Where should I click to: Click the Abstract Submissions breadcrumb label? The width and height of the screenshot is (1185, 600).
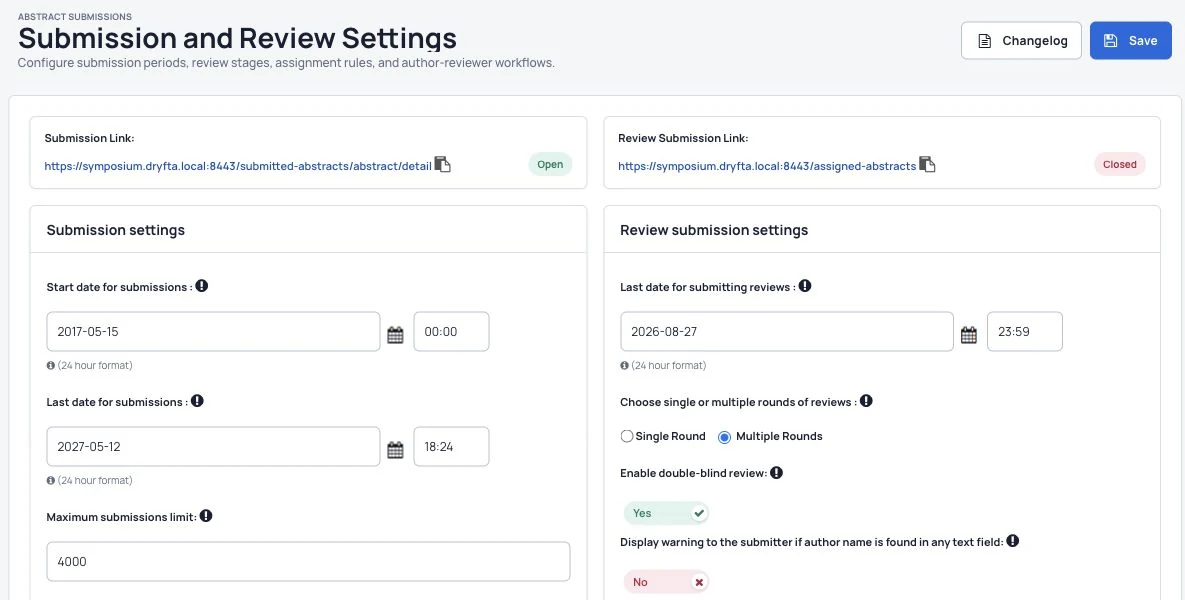pyautogui.click(x=75, y=17)
